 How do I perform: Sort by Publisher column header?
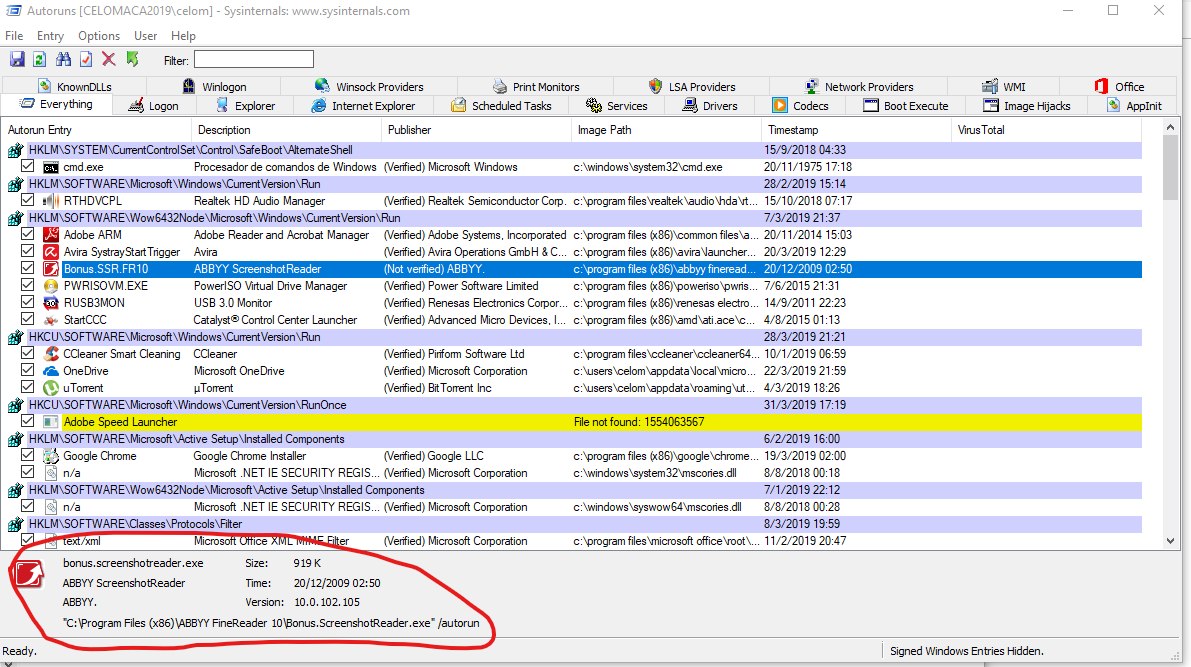475,130
